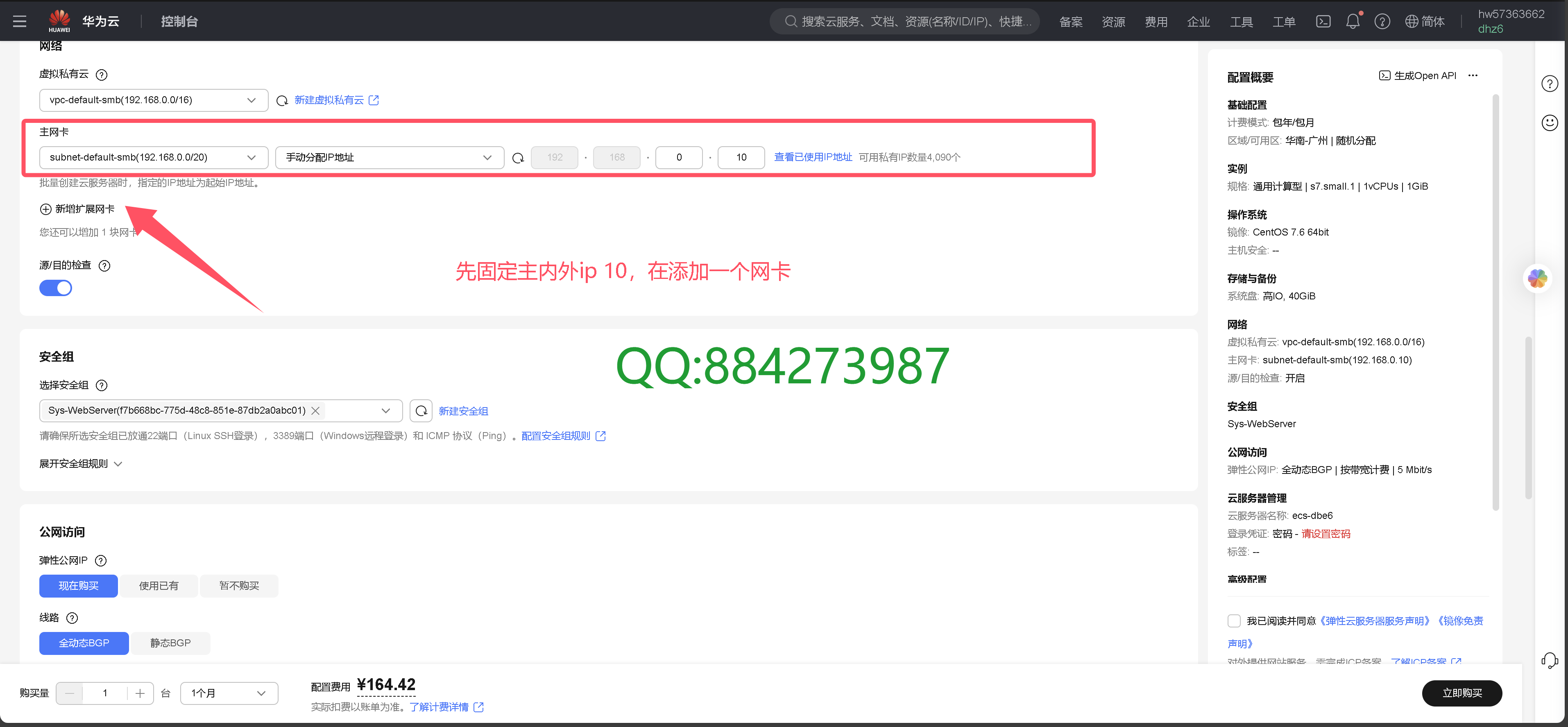The height and width of the screenshot is (727, 1568).
Task: Open the more options ellipsis in 配置概要
Action: 1473,75
